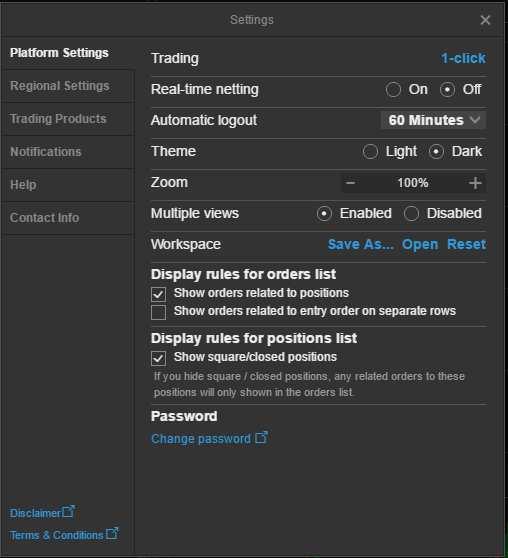Close the Settings dialog with X icon
Viewport: 508px width, 558px height.
pos(485,20)
